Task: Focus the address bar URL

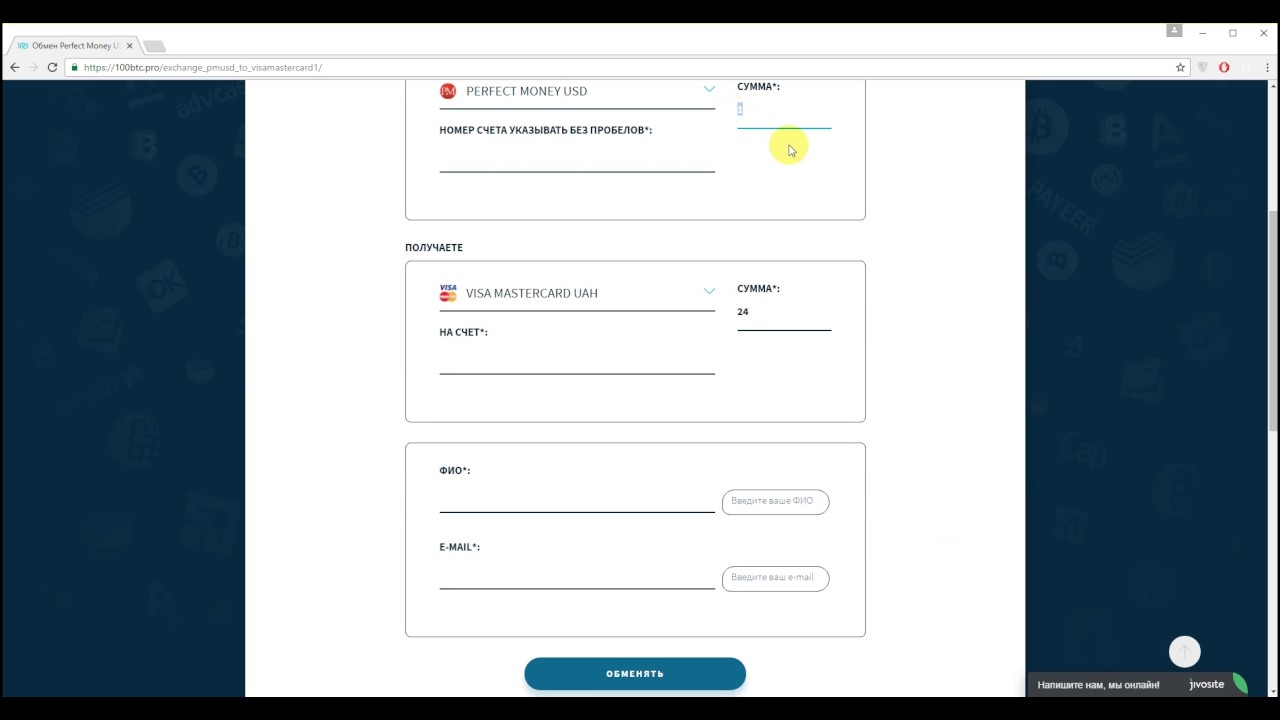Action: click(x=203, y=67)
